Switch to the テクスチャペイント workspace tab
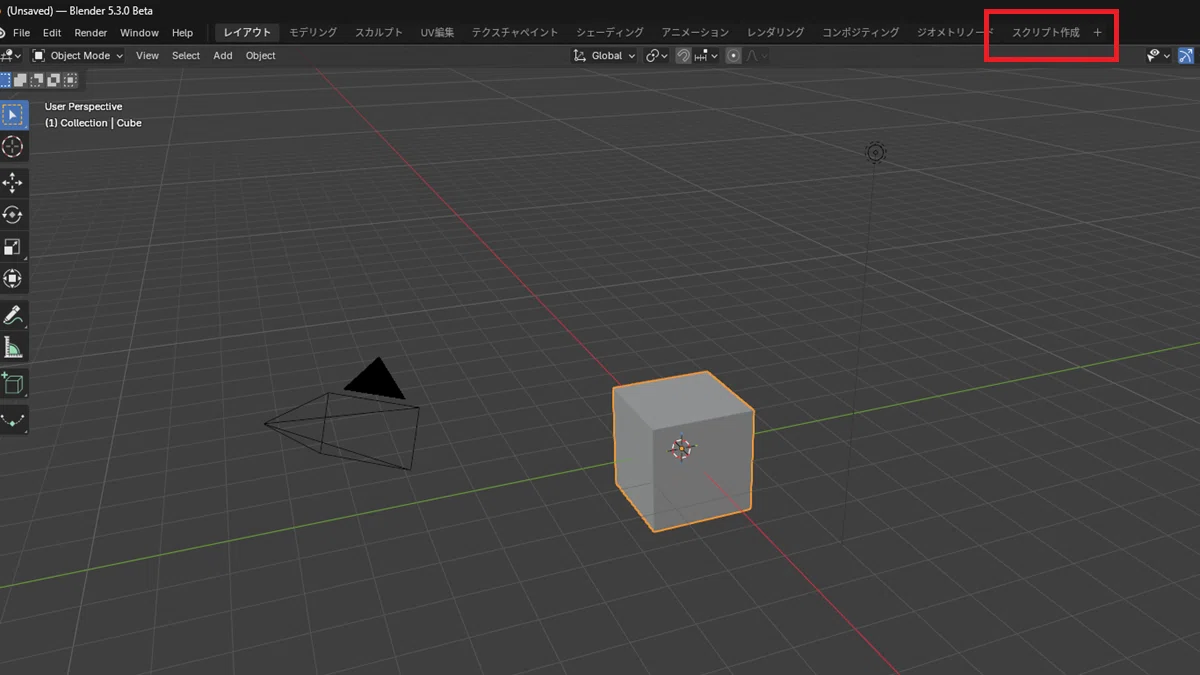Screen dimensions: 1200x675 tap(515, 33)
